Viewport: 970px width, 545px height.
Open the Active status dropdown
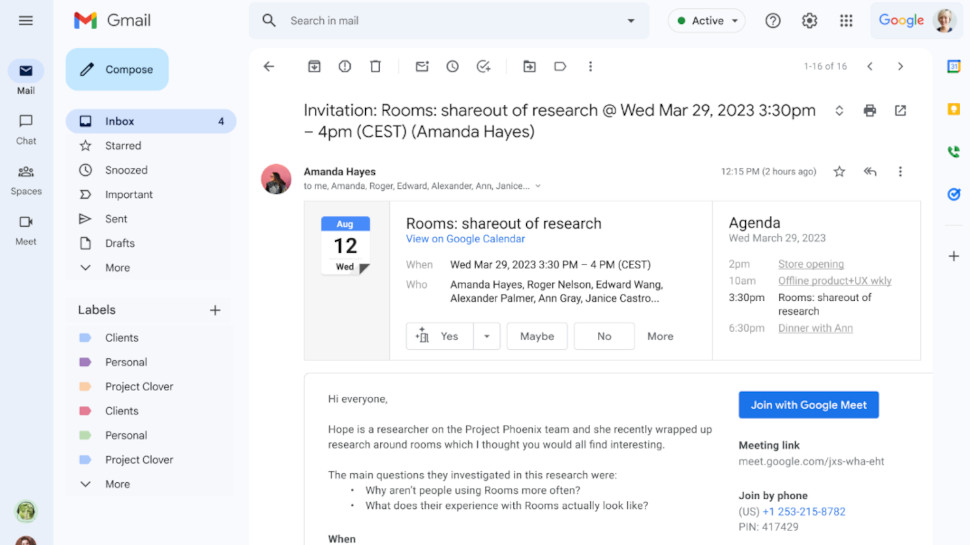tap(707, 21)
